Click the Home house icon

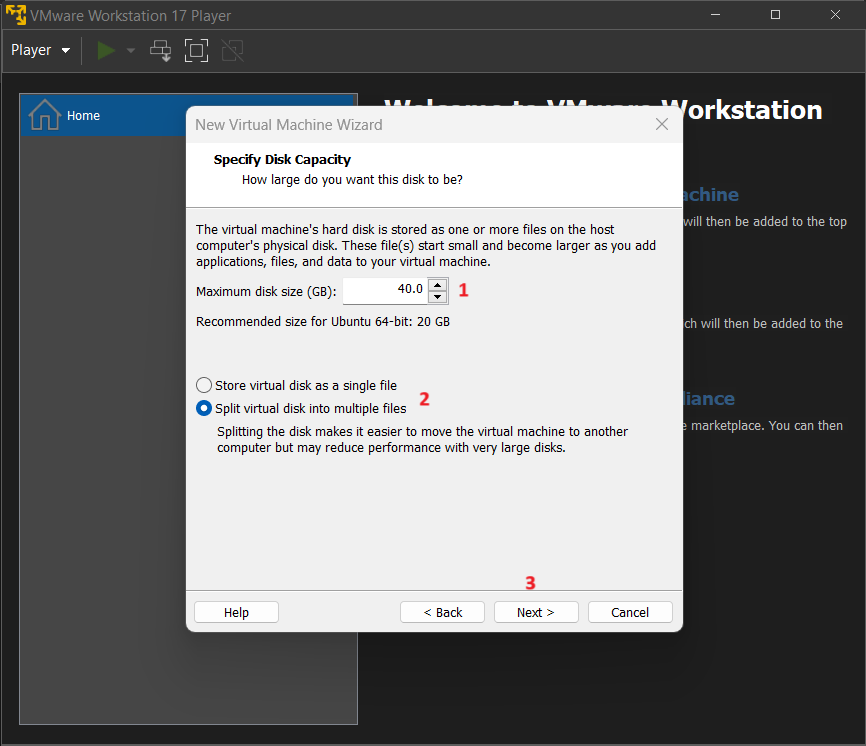click(45, 115)
